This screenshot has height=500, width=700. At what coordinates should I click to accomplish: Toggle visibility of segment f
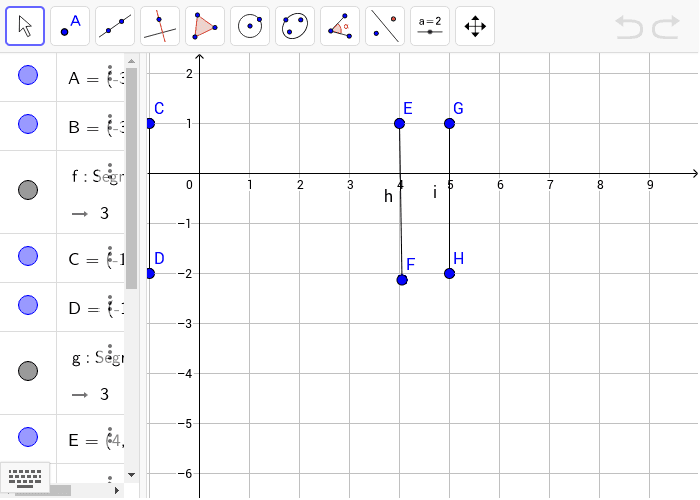click(28, 189)
